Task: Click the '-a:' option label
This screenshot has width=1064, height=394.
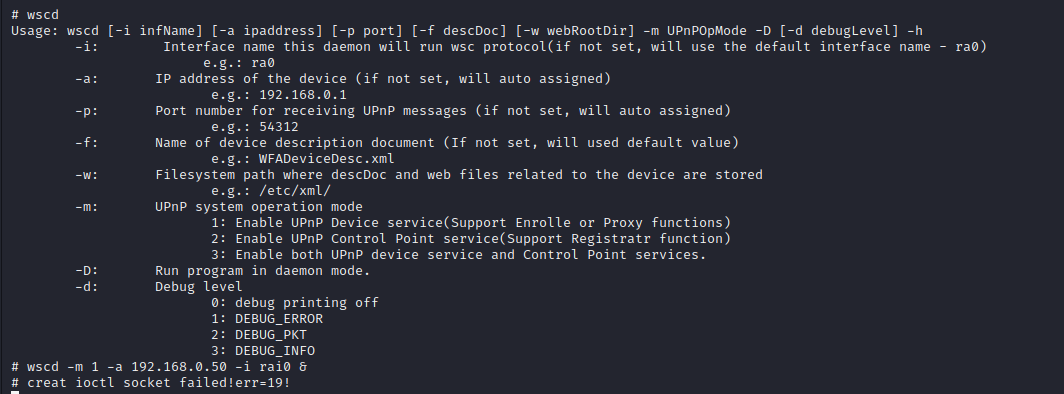Action: [87, 79]
